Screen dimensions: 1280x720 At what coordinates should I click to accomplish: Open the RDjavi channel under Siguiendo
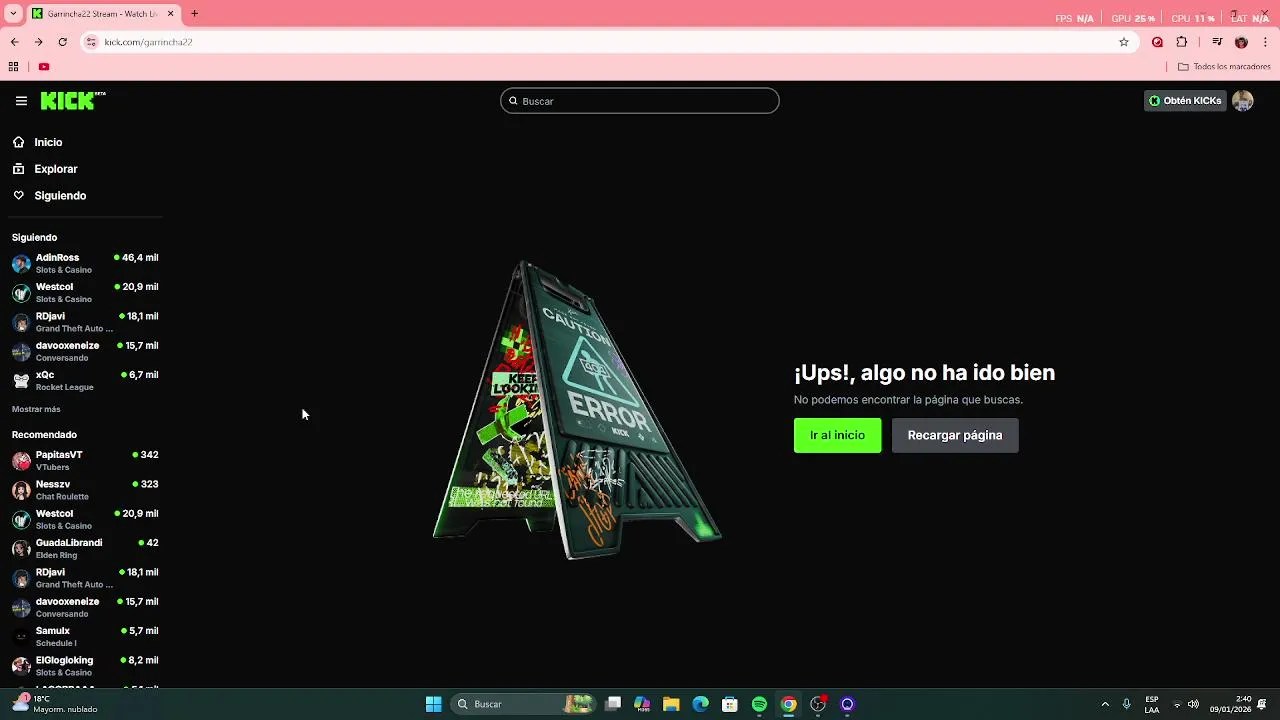85,322
